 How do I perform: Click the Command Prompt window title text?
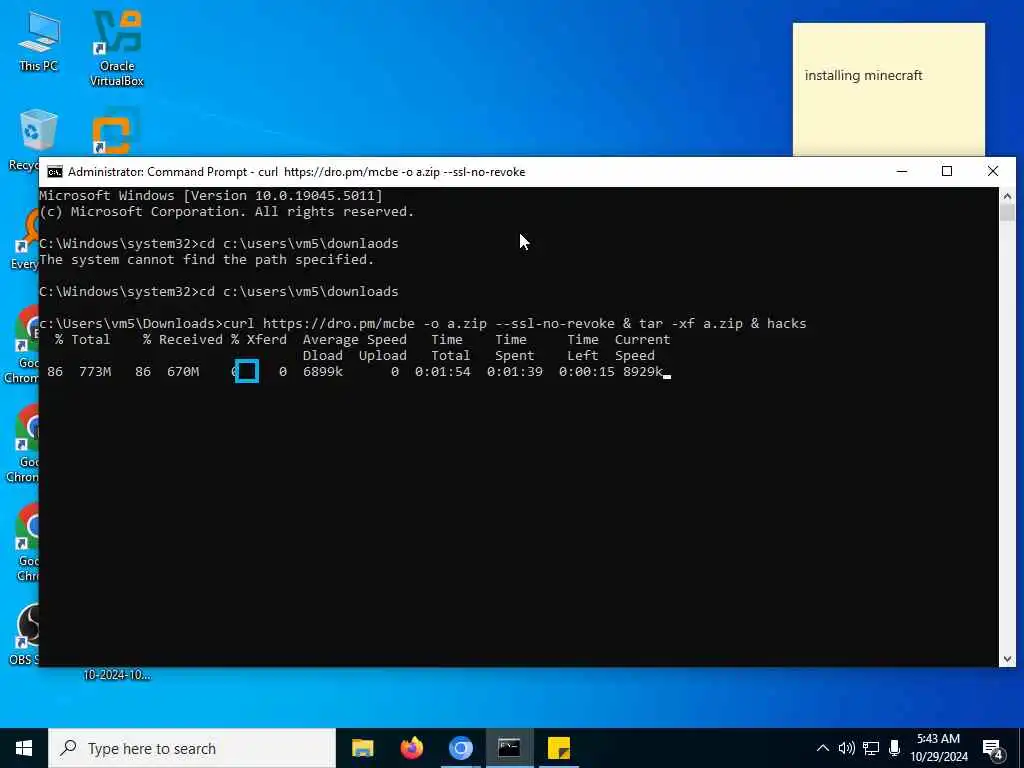(x=296, y=172)
